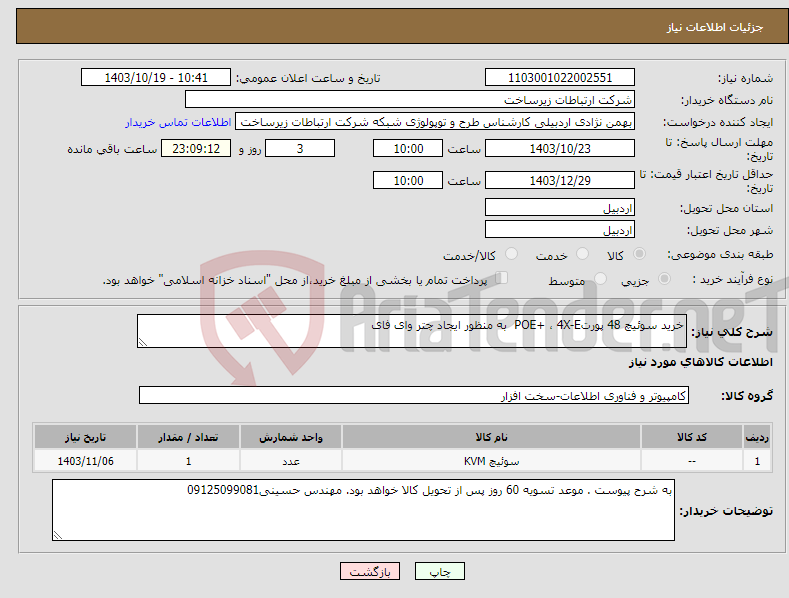Click the row number cell 1
789x598 pixels.
click(757, 461)
